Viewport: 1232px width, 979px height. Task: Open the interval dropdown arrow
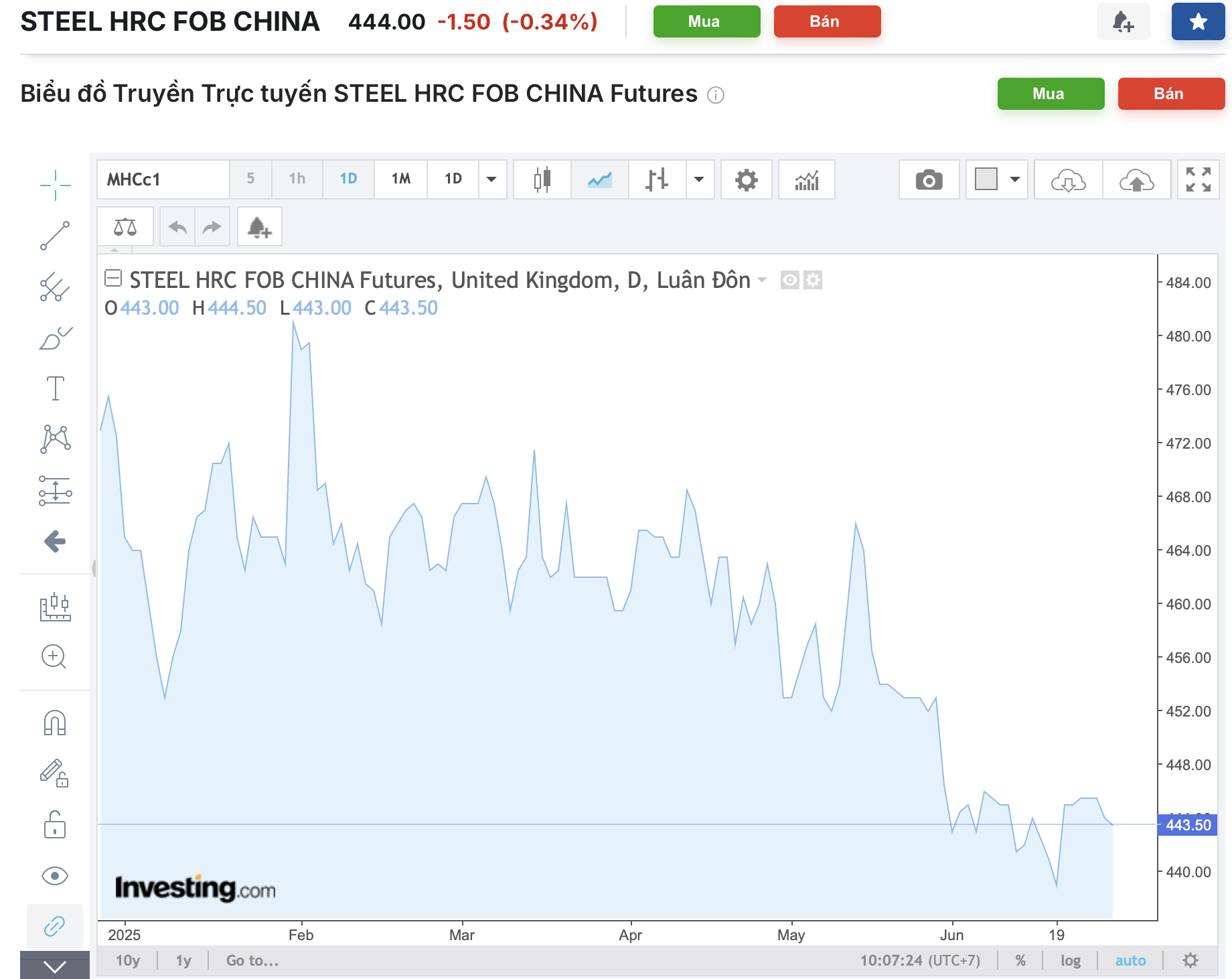[x=492, y=179]
